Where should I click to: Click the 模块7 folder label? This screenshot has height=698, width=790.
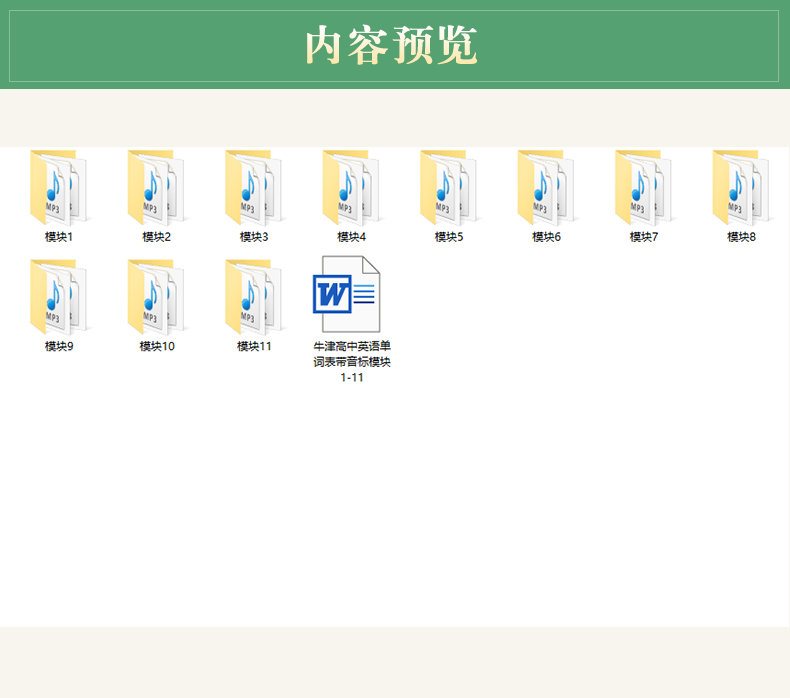644,237
